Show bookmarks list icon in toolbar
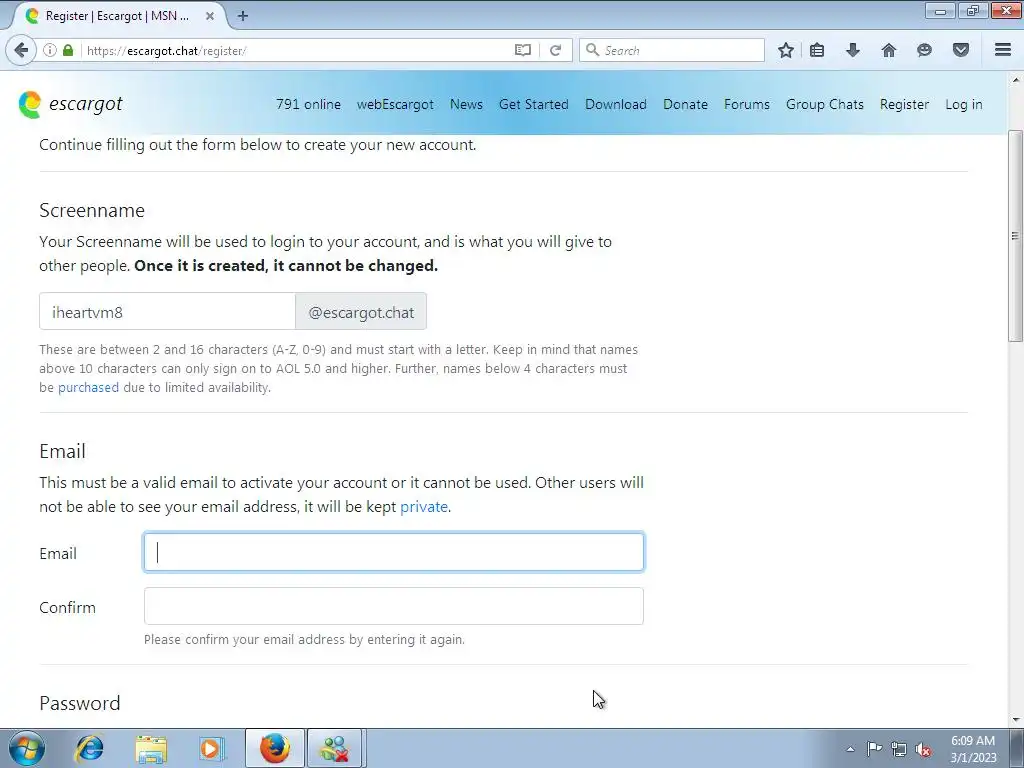 817,50
